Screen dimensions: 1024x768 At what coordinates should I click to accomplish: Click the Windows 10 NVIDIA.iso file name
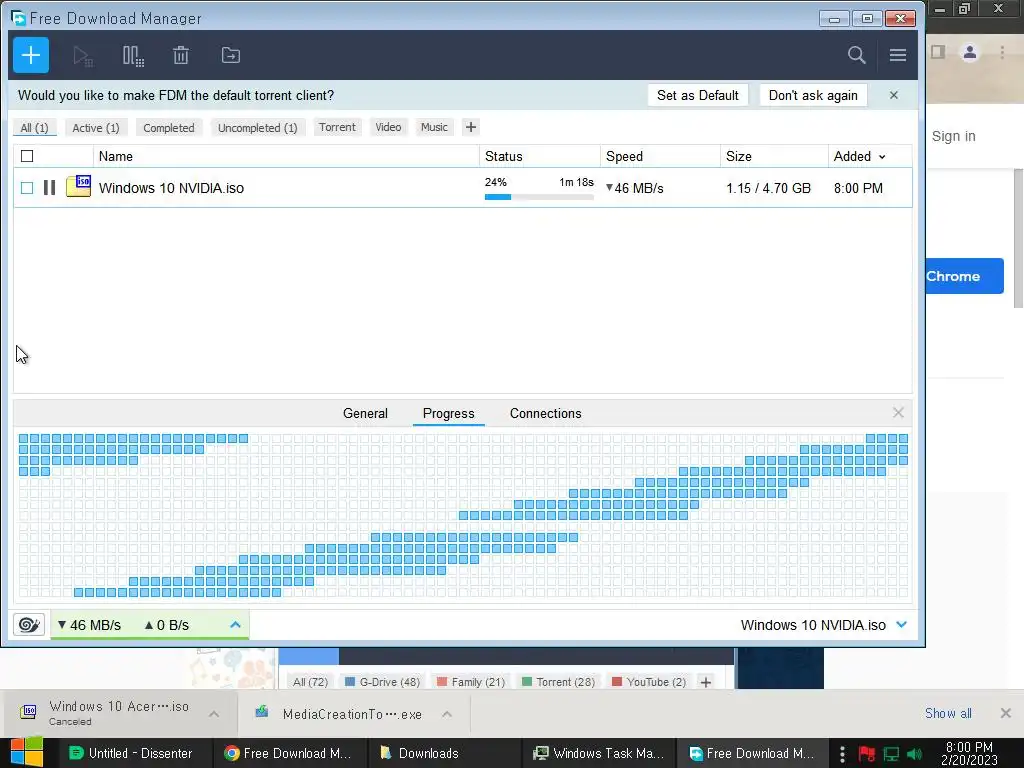(x=171, y=188)
